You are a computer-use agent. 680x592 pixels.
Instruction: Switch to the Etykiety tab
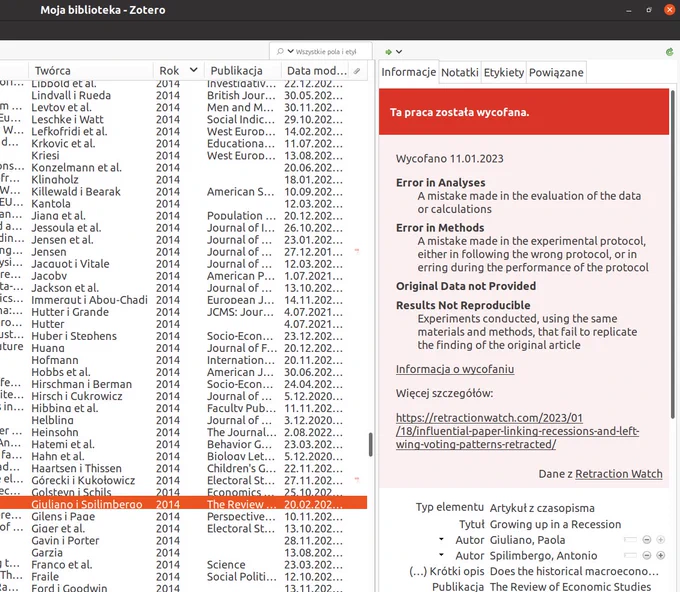pyautogui.click(x=503, y=72)
